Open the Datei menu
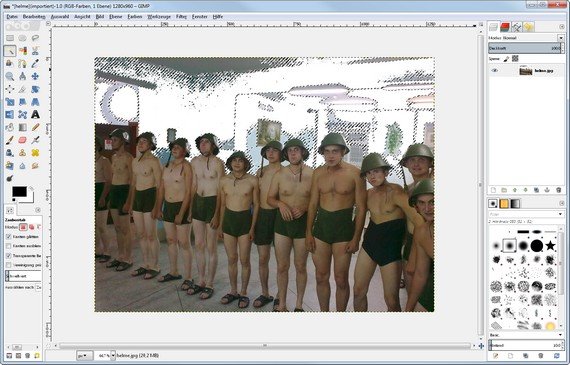 click(x=12, y=17)
